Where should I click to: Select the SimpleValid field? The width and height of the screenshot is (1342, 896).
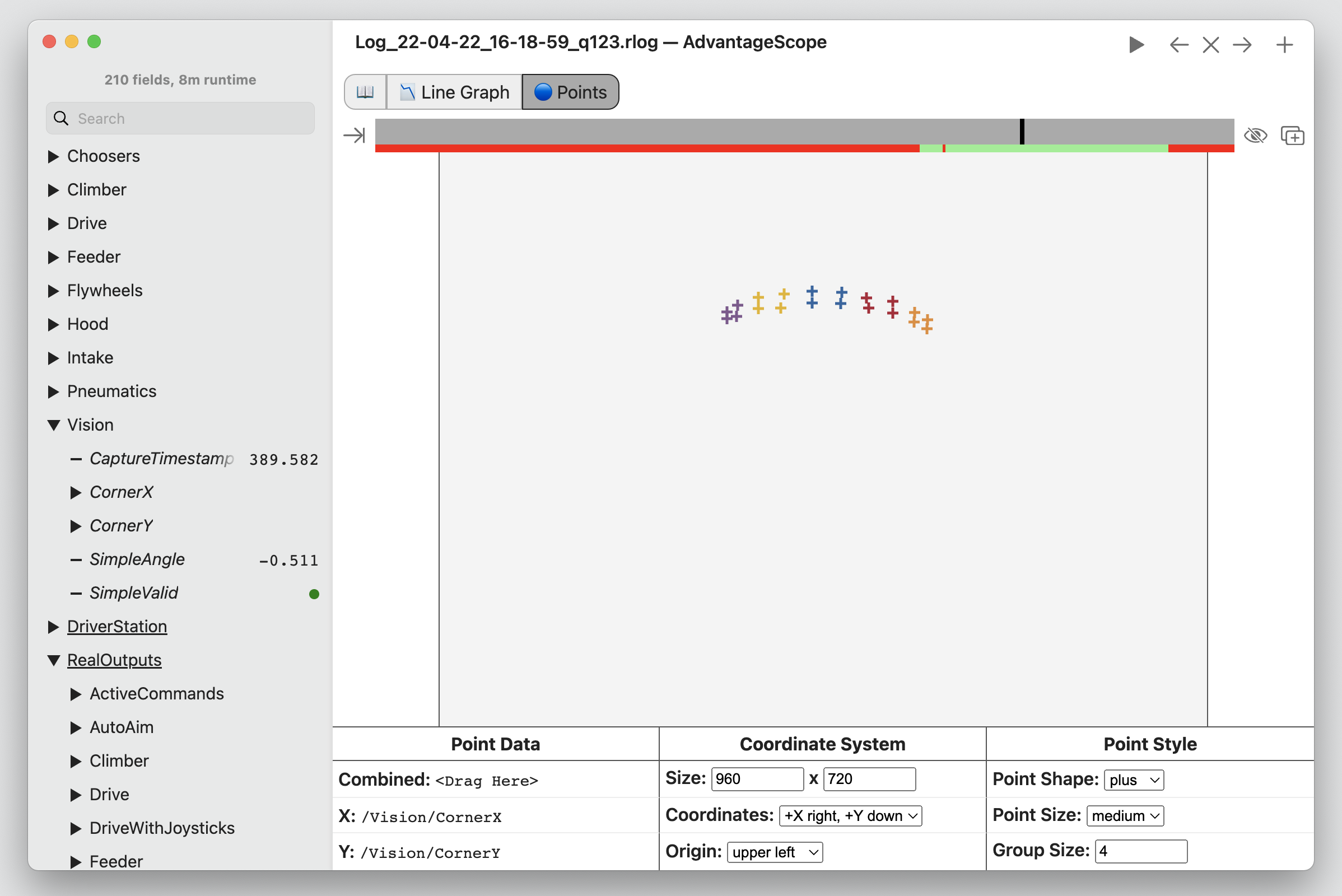coord(134,593)
